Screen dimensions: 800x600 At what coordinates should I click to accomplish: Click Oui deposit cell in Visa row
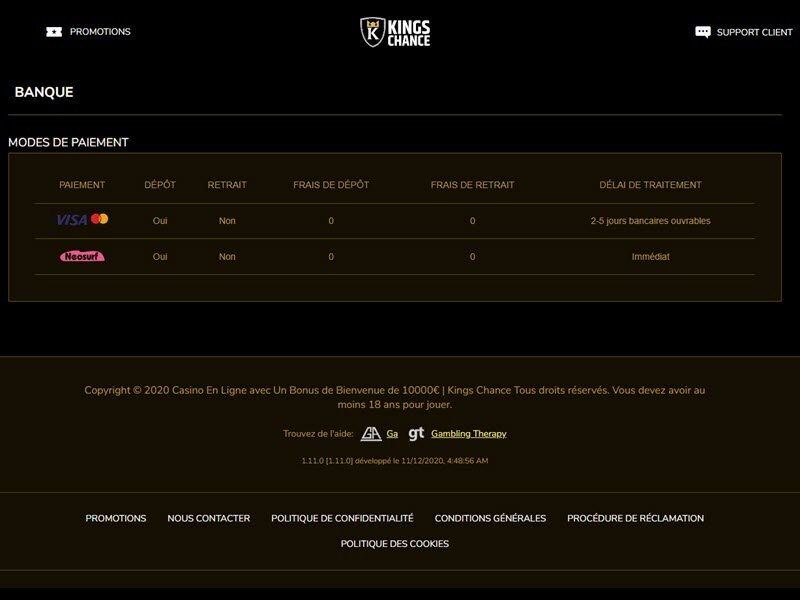[x=160, y=221]
